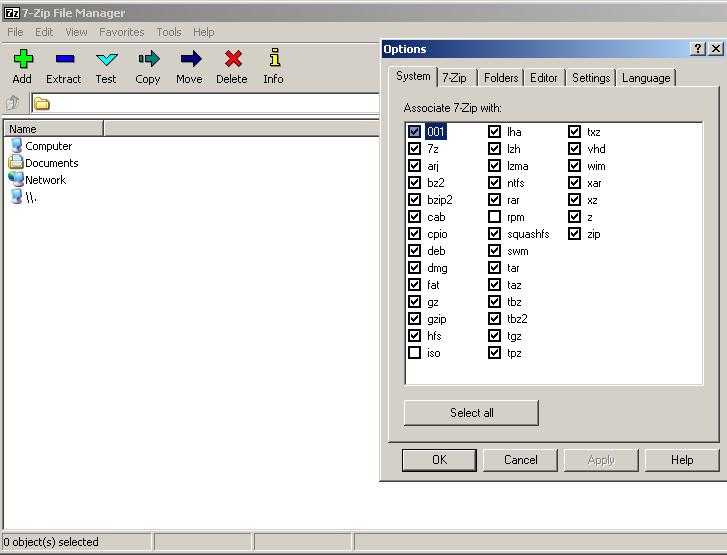Open the Help menu
Image resolution: width=727 pixels, height=555 pixels.
[x=204, y=32]
